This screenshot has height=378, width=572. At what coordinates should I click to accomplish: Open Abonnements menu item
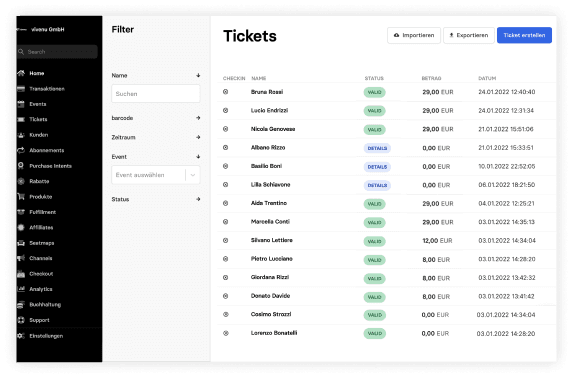pyautogui.click(x=46, y=150)
